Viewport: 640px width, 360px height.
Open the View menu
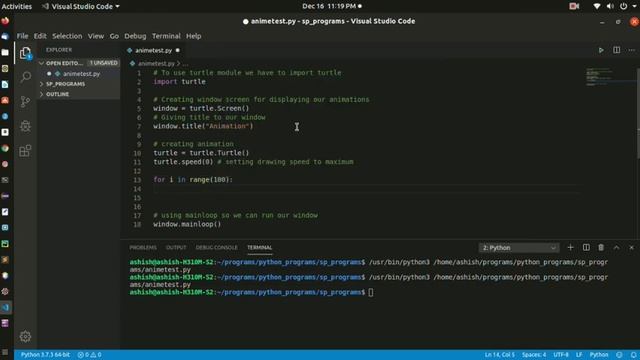[96, 36]
